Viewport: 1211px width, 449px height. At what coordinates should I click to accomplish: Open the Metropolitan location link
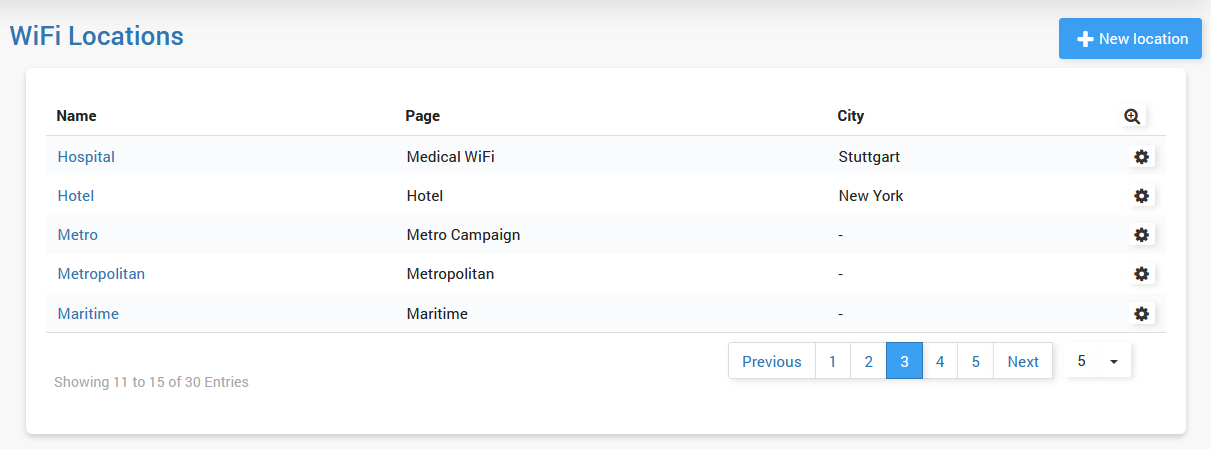tap(101, 274)
